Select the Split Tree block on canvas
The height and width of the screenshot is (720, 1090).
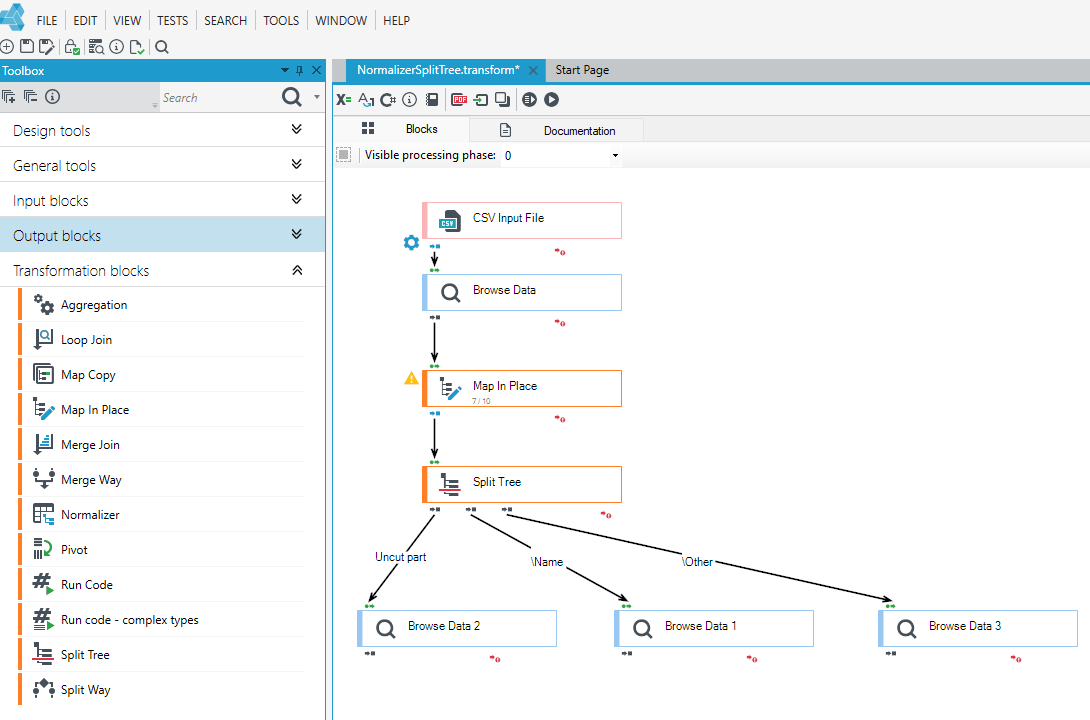[522, 484]
